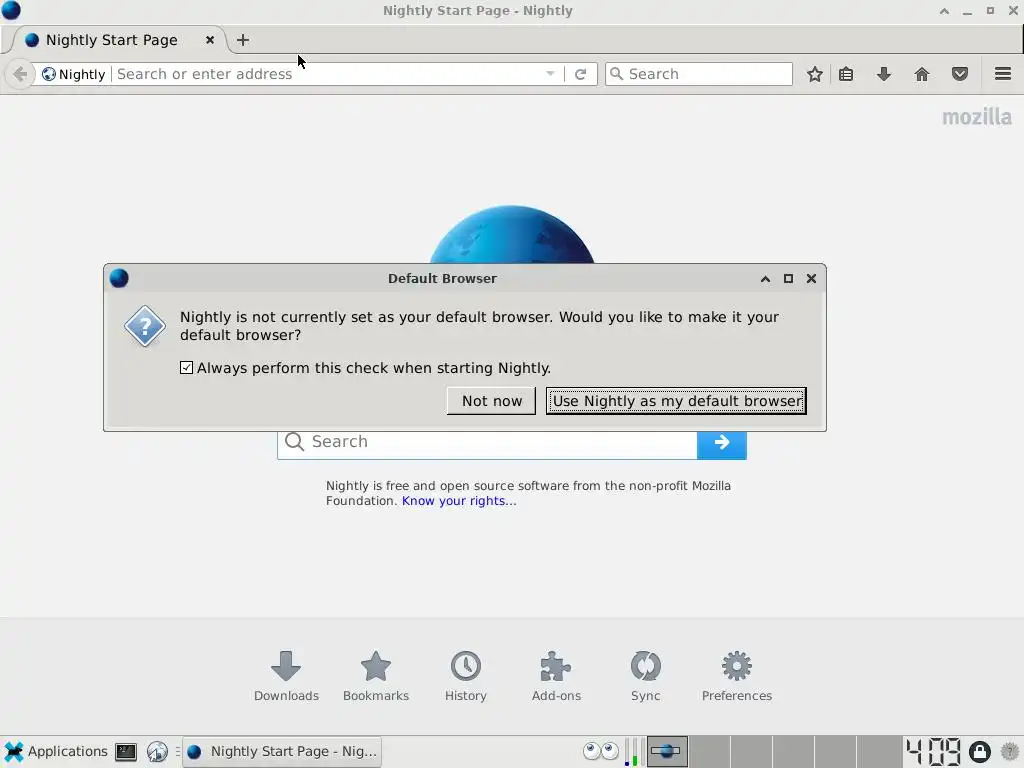Click the Nightly identity icon in address bar
Screen dimensions: 1024x768
[x=49, y=74]
